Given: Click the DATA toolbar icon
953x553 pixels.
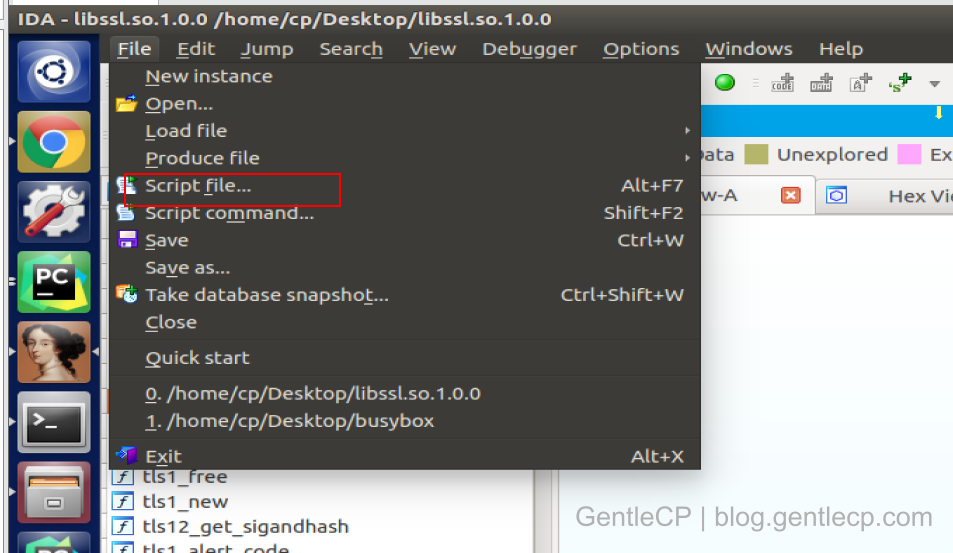Looking at the screenshot, I should tap(821, 83).
